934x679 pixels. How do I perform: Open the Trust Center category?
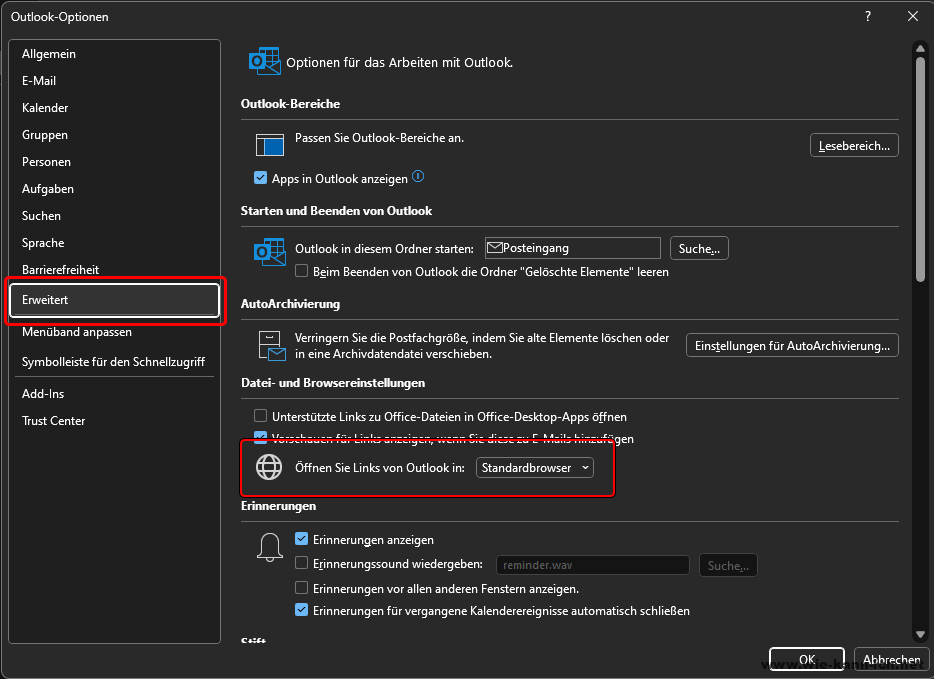(x=53, y=421)
